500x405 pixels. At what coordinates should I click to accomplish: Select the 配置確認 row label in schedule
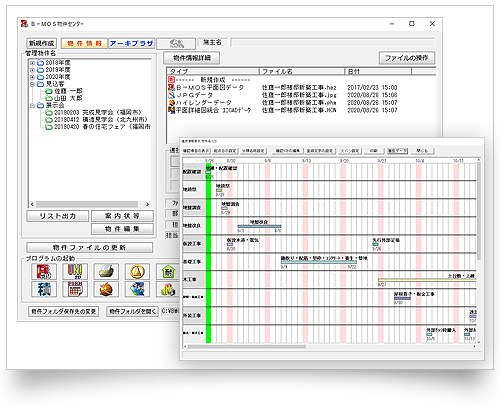point(193,172)
